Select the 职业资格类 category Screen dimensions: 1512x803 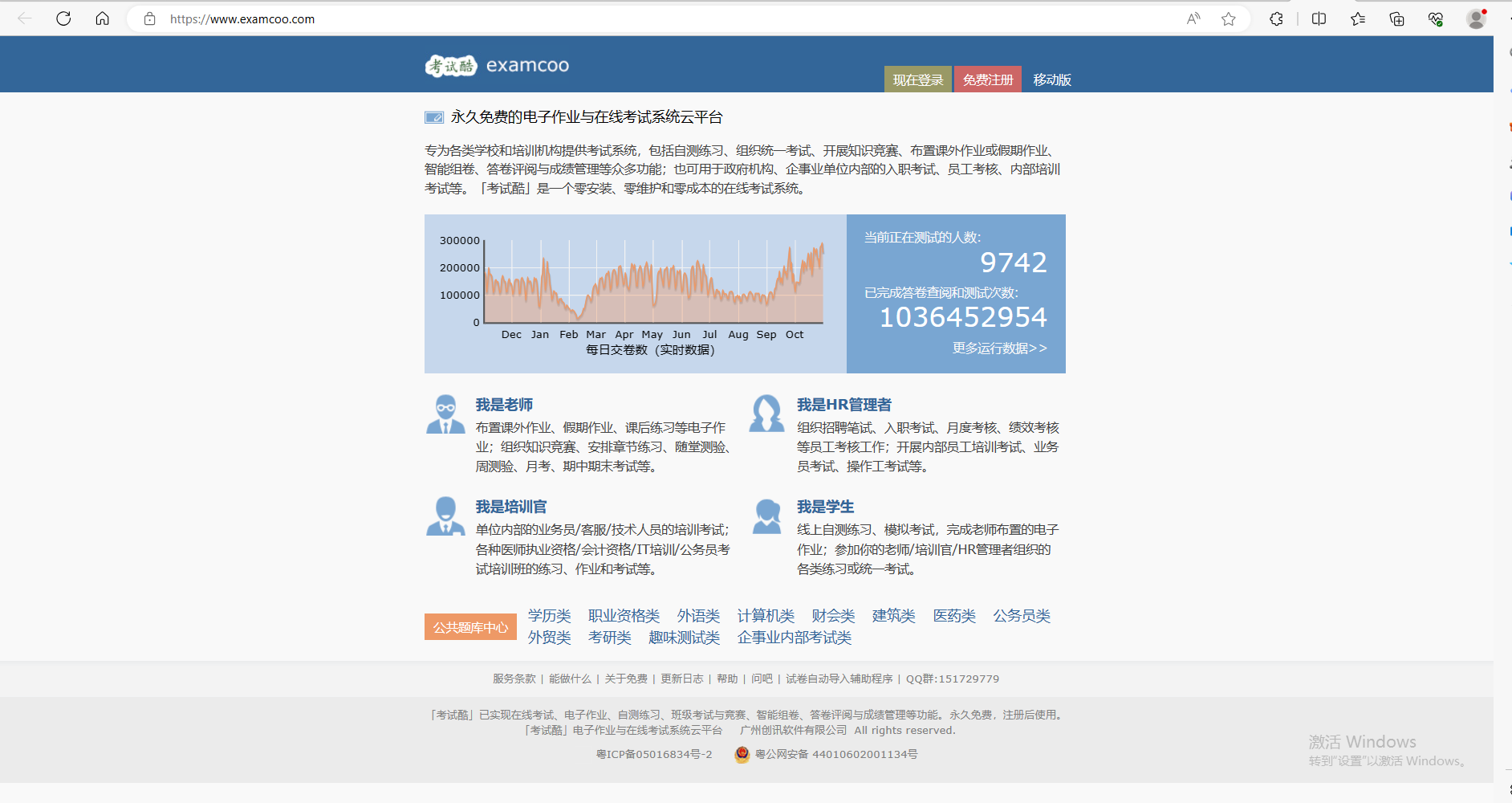pos(624,616)
